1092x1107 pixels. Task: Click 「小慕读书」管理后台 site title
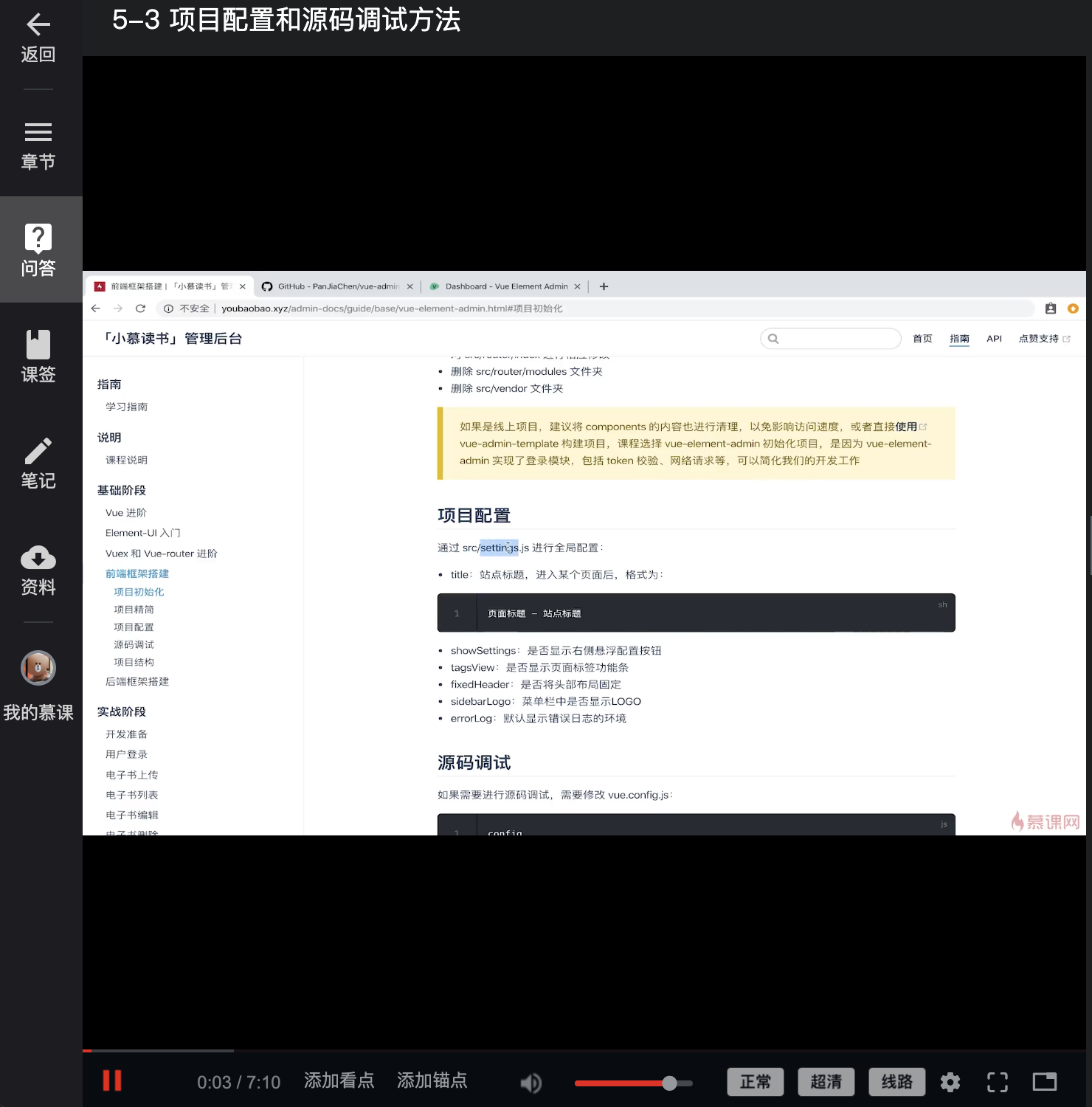click(173, 338)
